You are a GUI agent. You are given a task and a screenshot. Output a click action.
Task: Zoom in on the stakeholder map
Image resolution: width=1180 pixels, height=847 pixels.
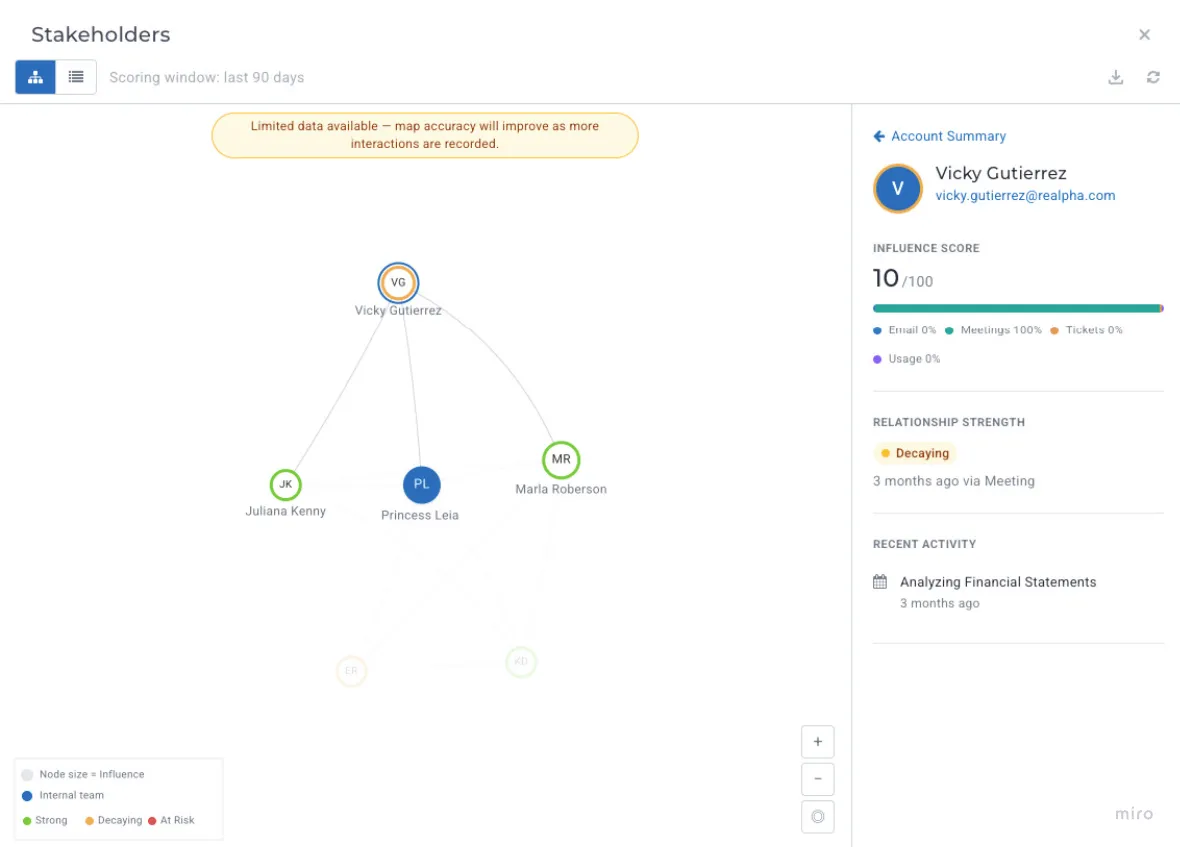(817, 742)
